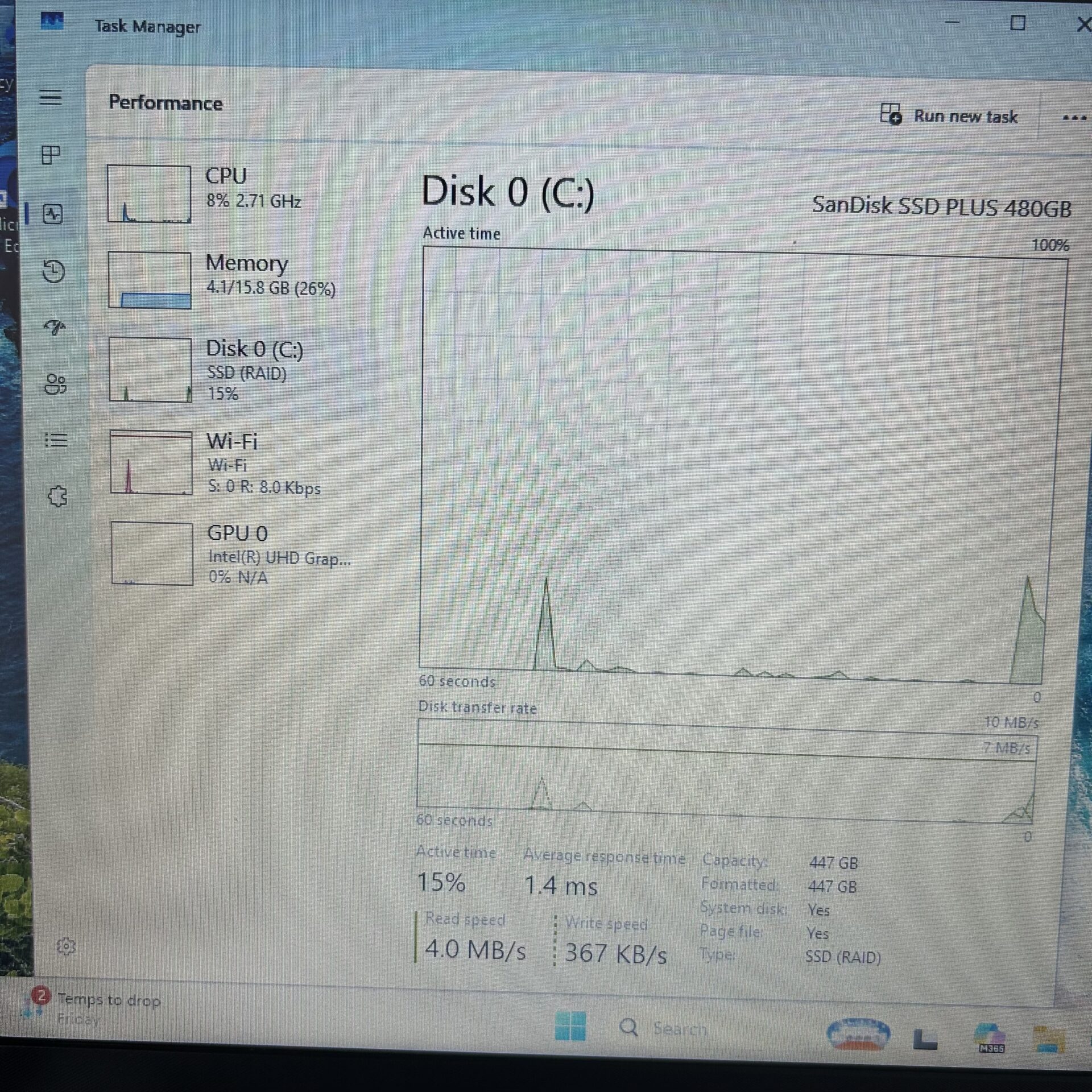Click the Task Manager app icon in title bar
Image resolution: width=1092 pixels, height=1092 pixels.
[x=52, y=22]
